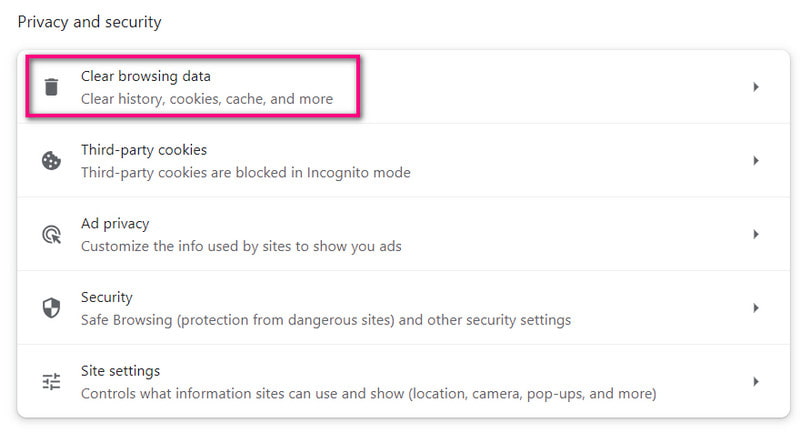Open the Site settings title
Screen dimensions: 800x433
tap(121, 371)
